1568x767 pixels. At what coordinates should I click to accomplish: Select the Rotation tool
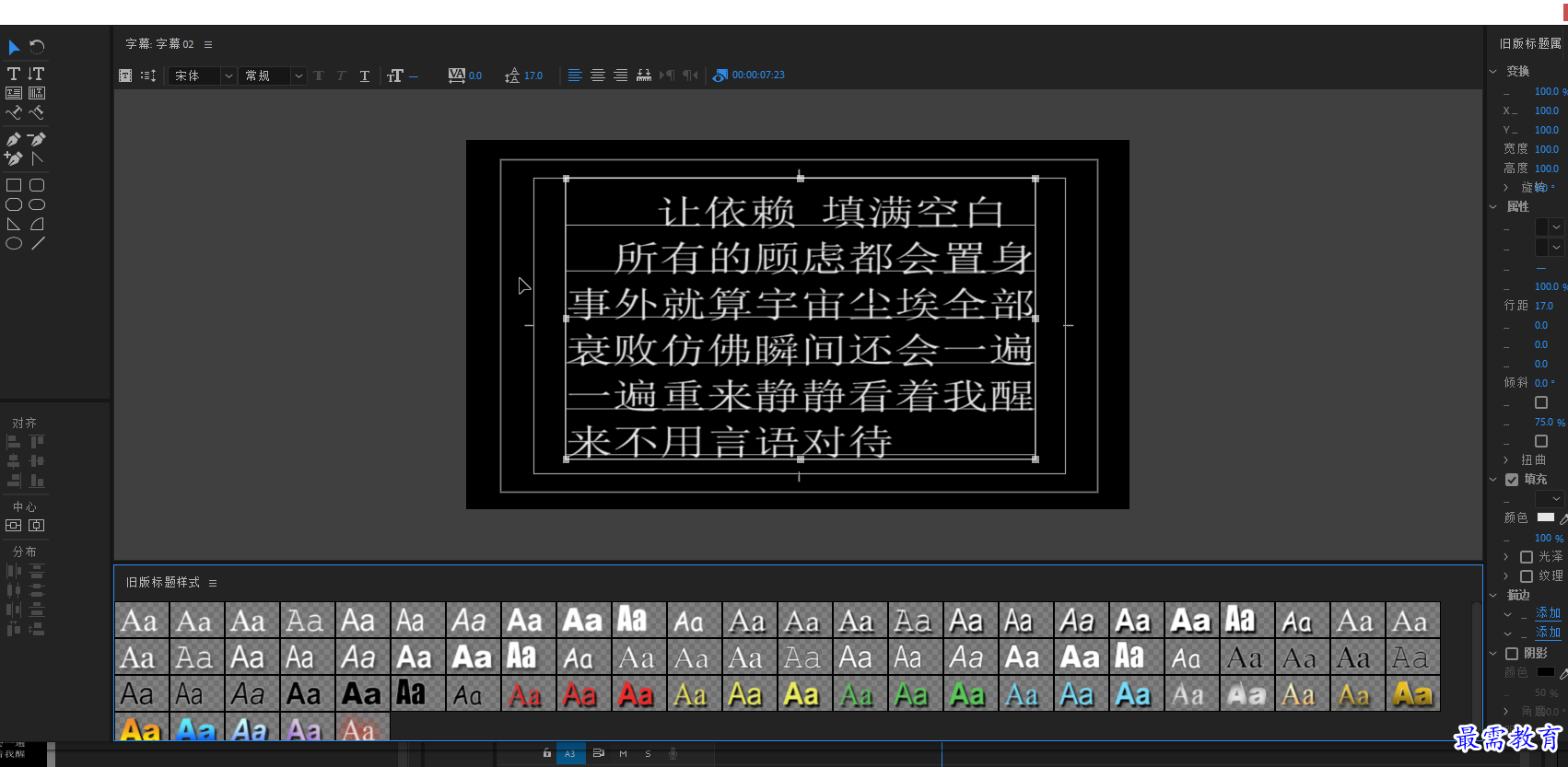(37, 47)
